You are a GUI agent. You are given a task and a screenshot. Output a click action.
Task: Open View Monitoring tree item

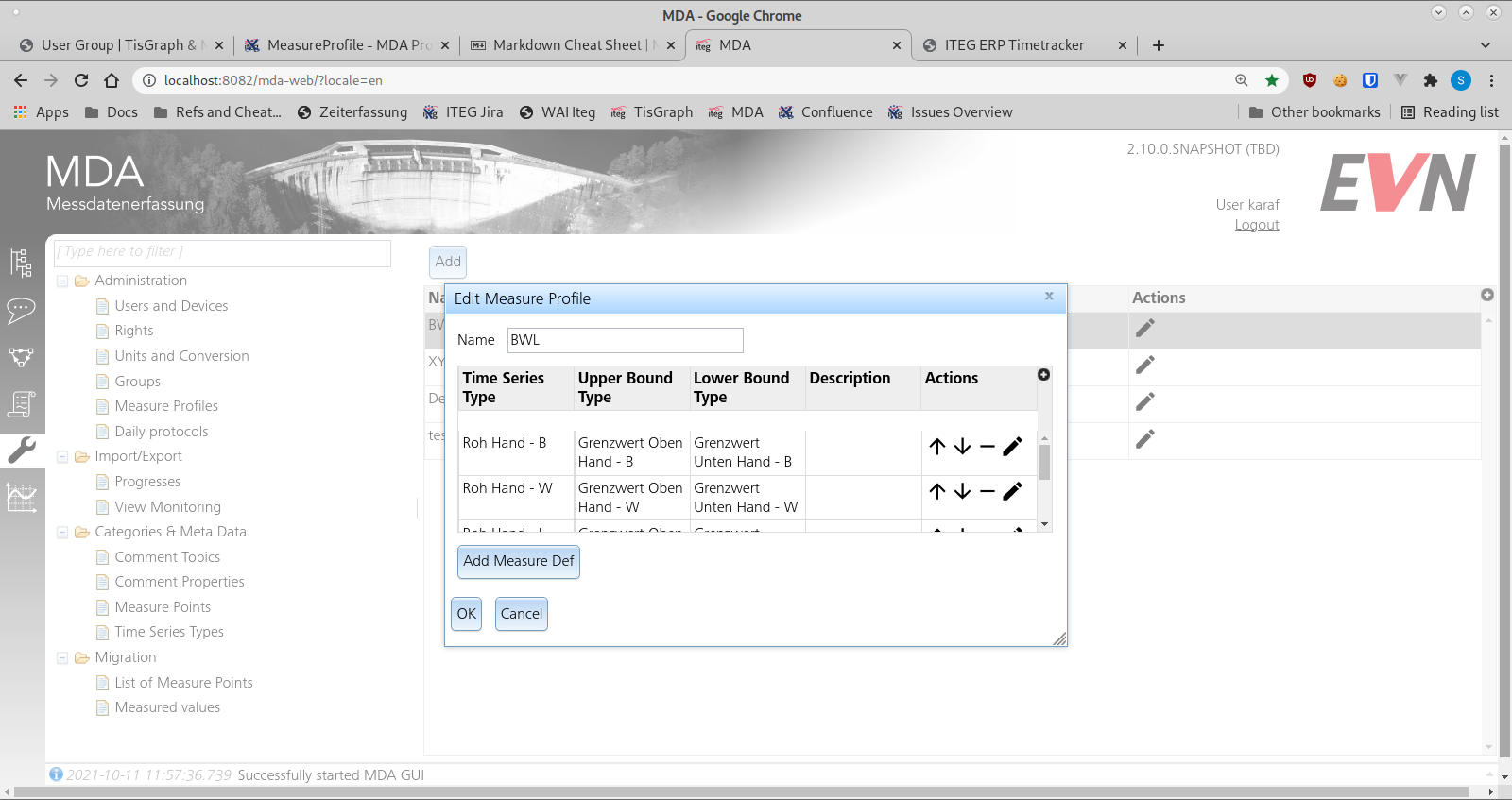[167, 507]
